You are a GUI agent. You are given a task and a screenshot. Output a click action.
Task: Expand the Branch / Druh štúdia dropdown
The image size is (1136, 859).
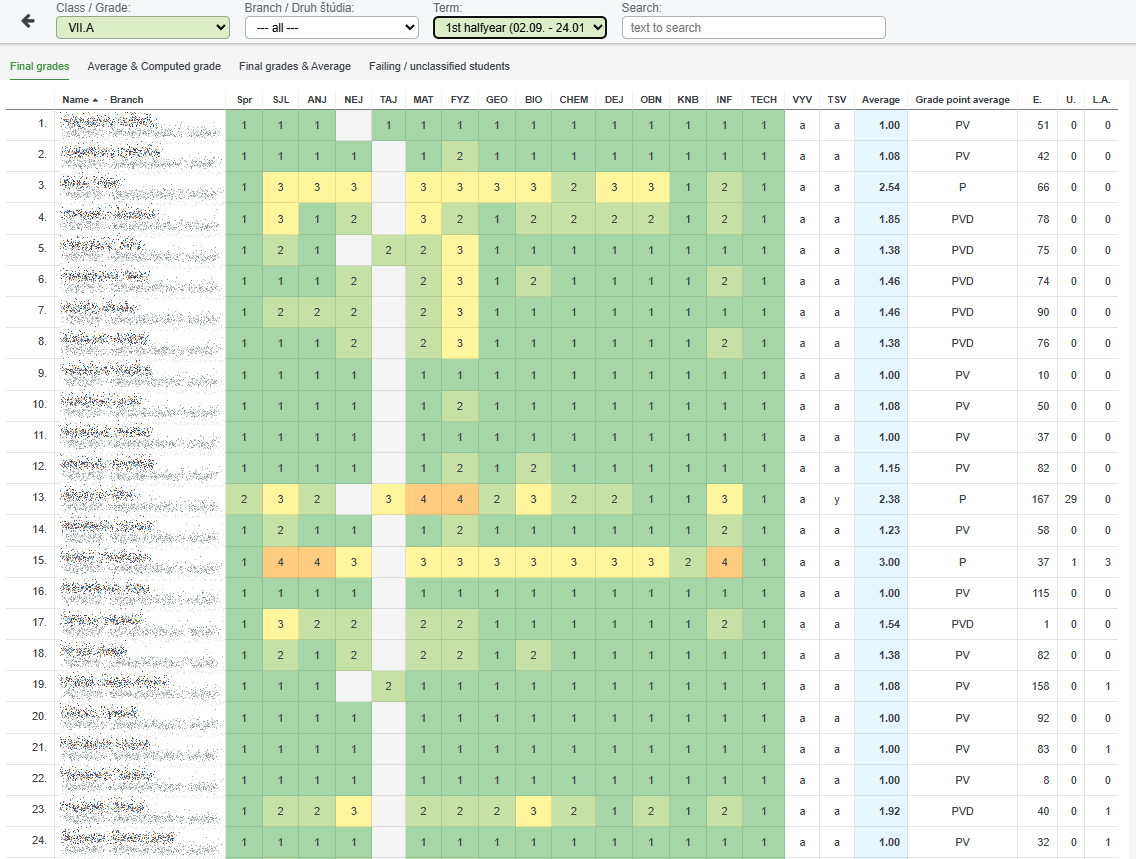[x=331, y=28]
